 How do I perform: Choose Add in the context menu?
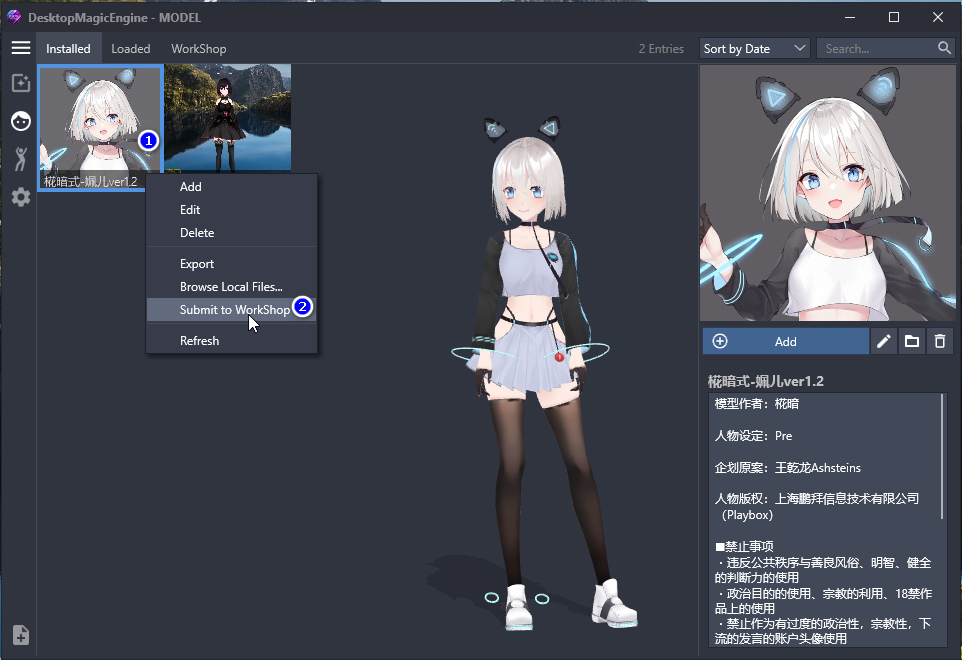coord(231,186)
